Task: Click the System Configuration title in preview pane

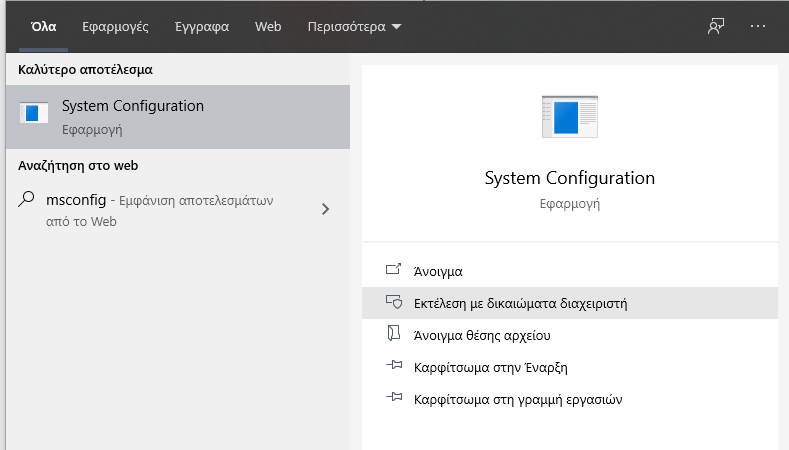Action: 570,178
